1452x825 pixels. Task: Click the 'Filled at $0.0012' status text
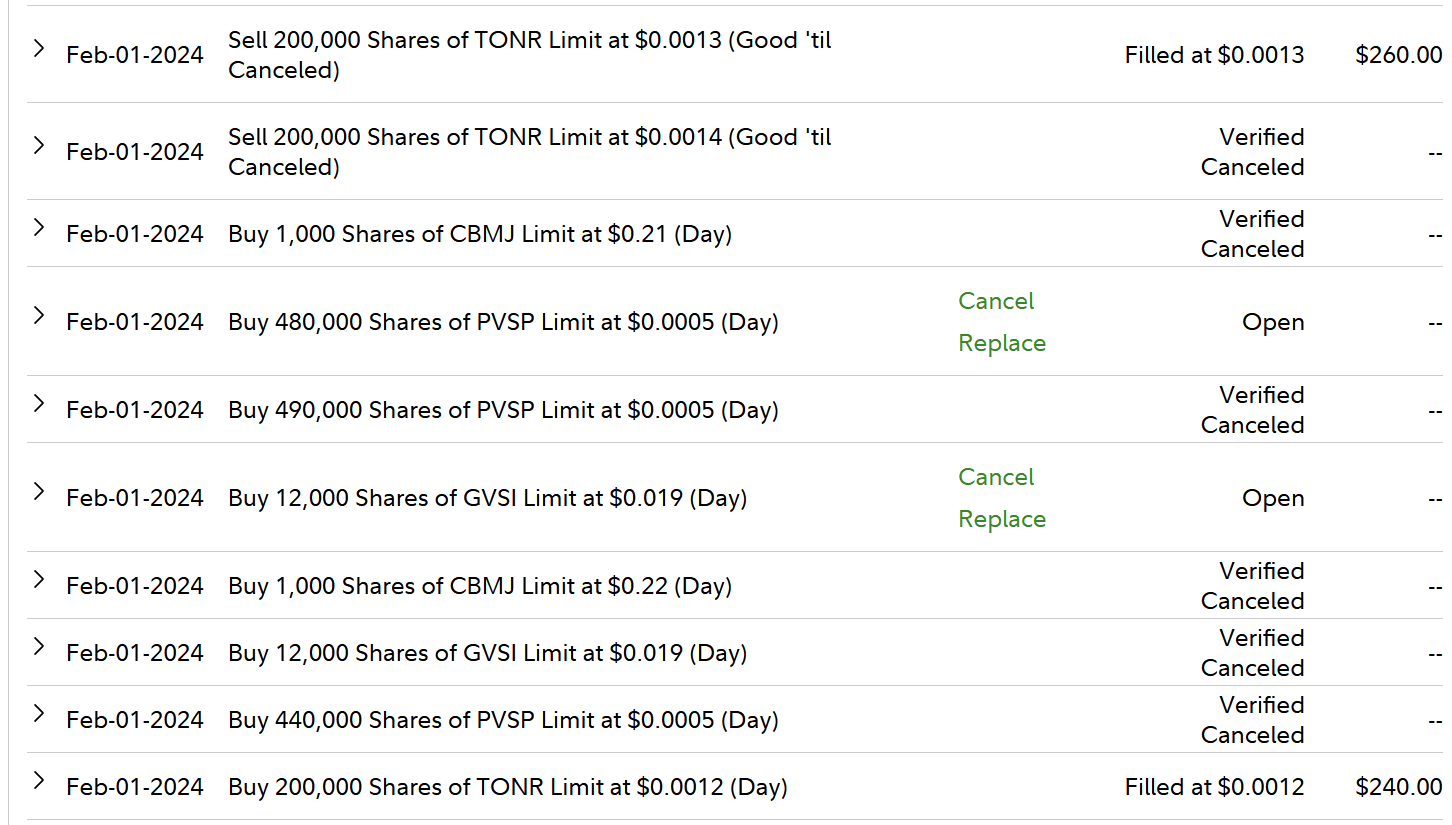point(1213,787)
